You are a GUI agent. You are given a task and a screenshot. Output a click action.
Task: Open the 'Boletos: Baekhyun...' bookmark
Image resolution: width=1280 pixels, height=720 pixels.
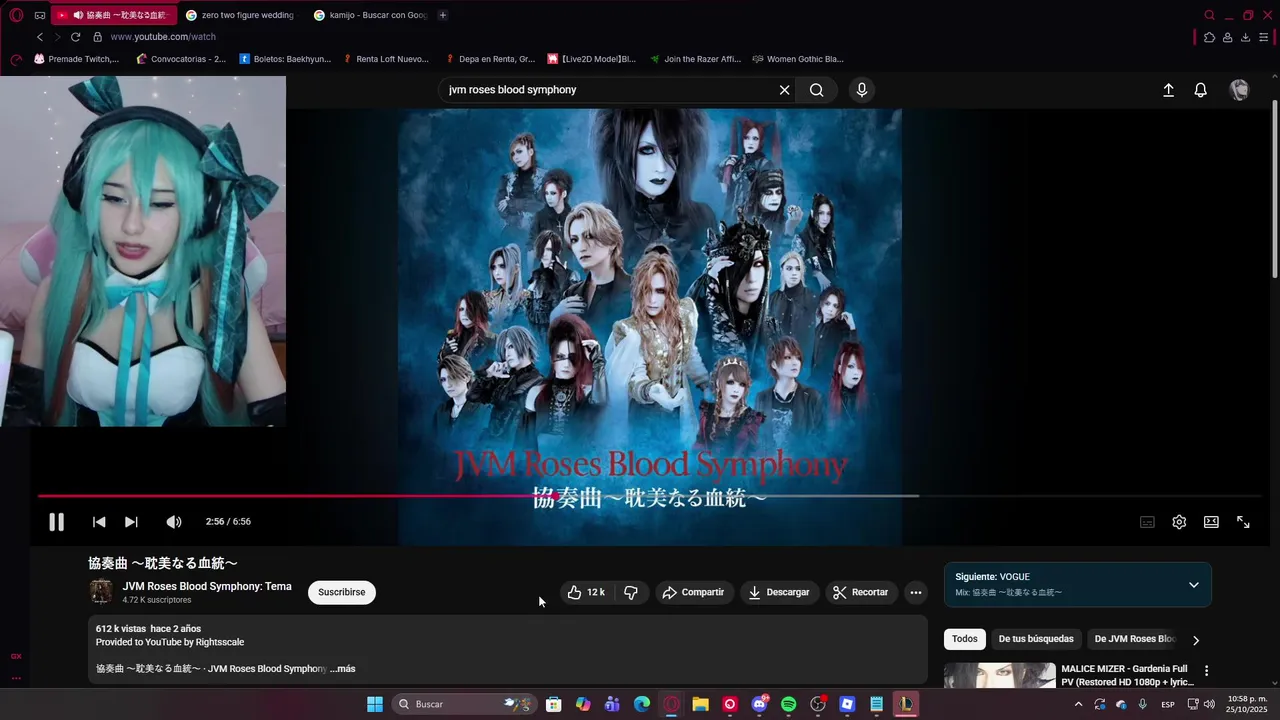click(x=285, y=59)
